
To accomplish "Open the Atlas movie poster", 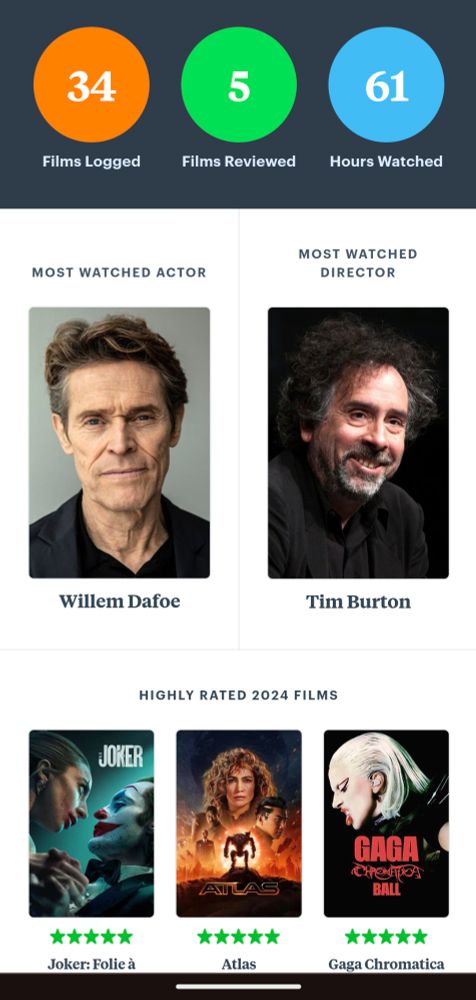I will (239, 823).
